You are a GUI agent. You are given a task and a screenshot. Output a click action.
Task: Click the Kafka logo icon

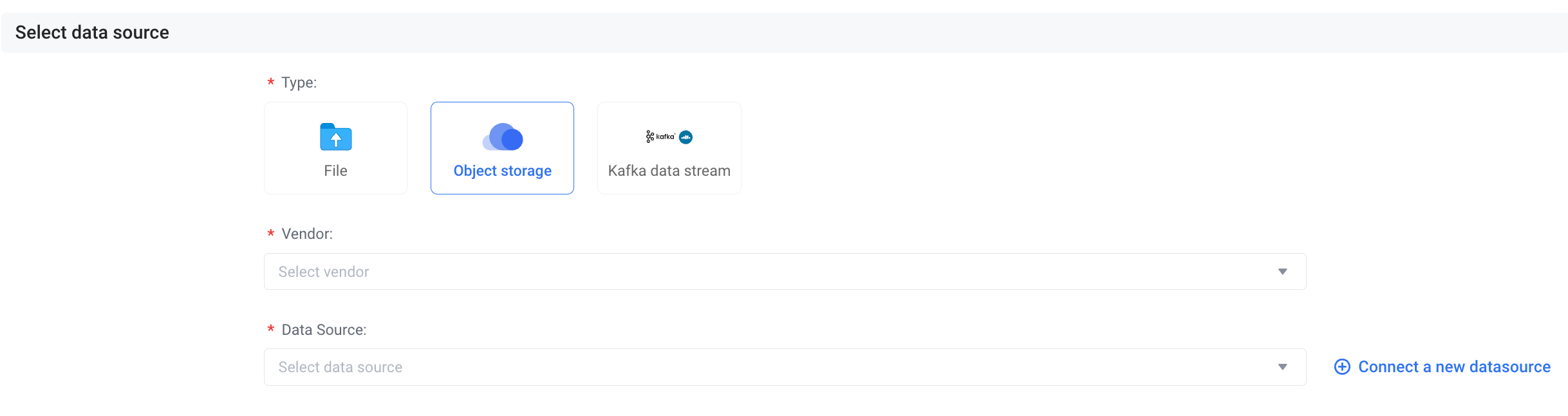pyautogui.click(x=660, y=137)
